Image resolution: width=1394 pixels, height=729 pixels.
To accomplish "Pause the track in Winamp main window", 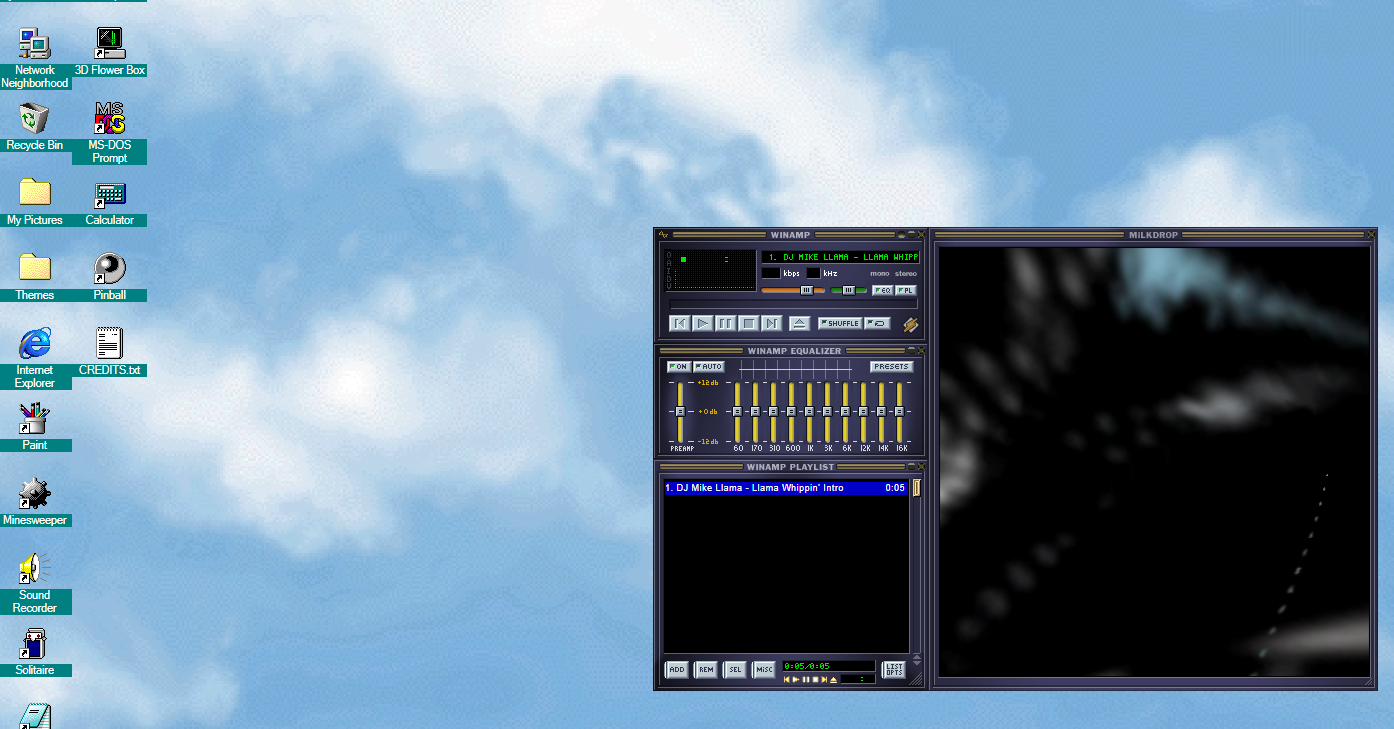I will click(x=726, y=323).
